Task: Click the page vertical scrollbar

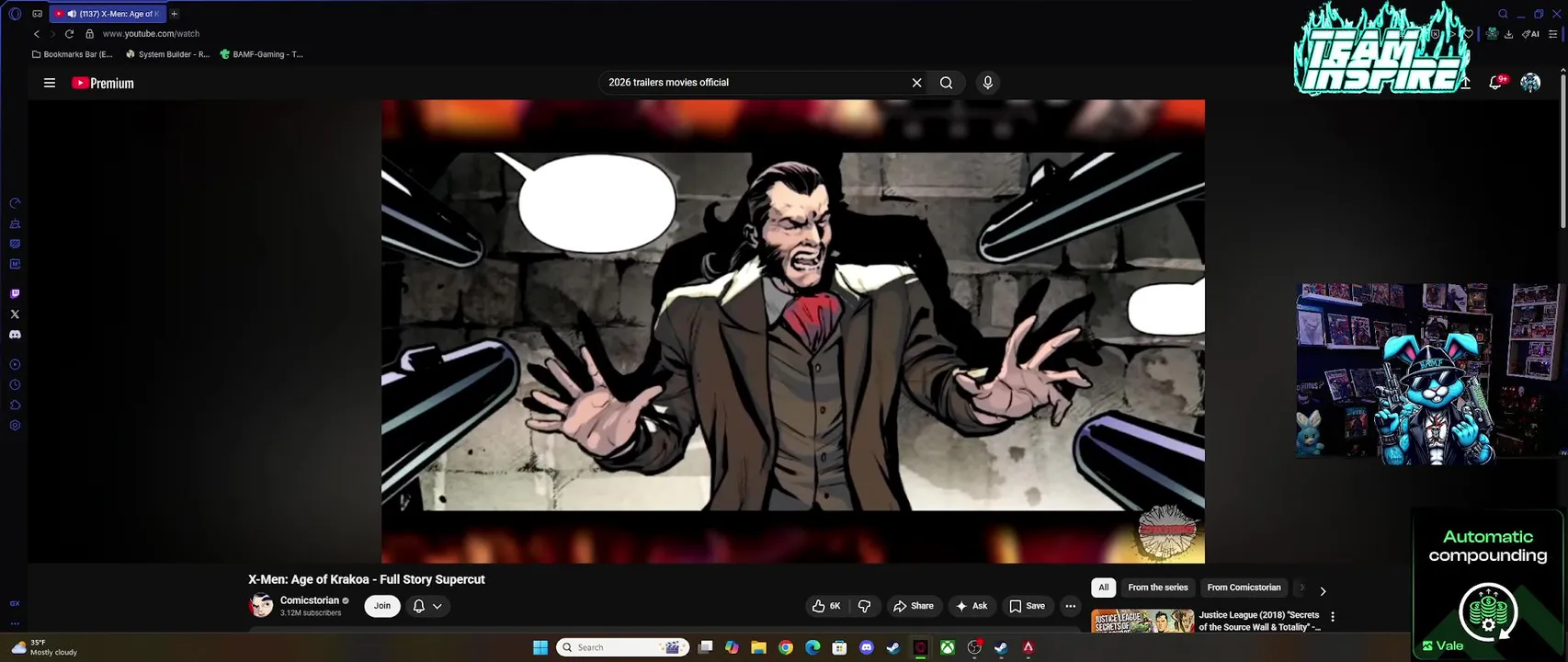Action: tap(1562, 150)
